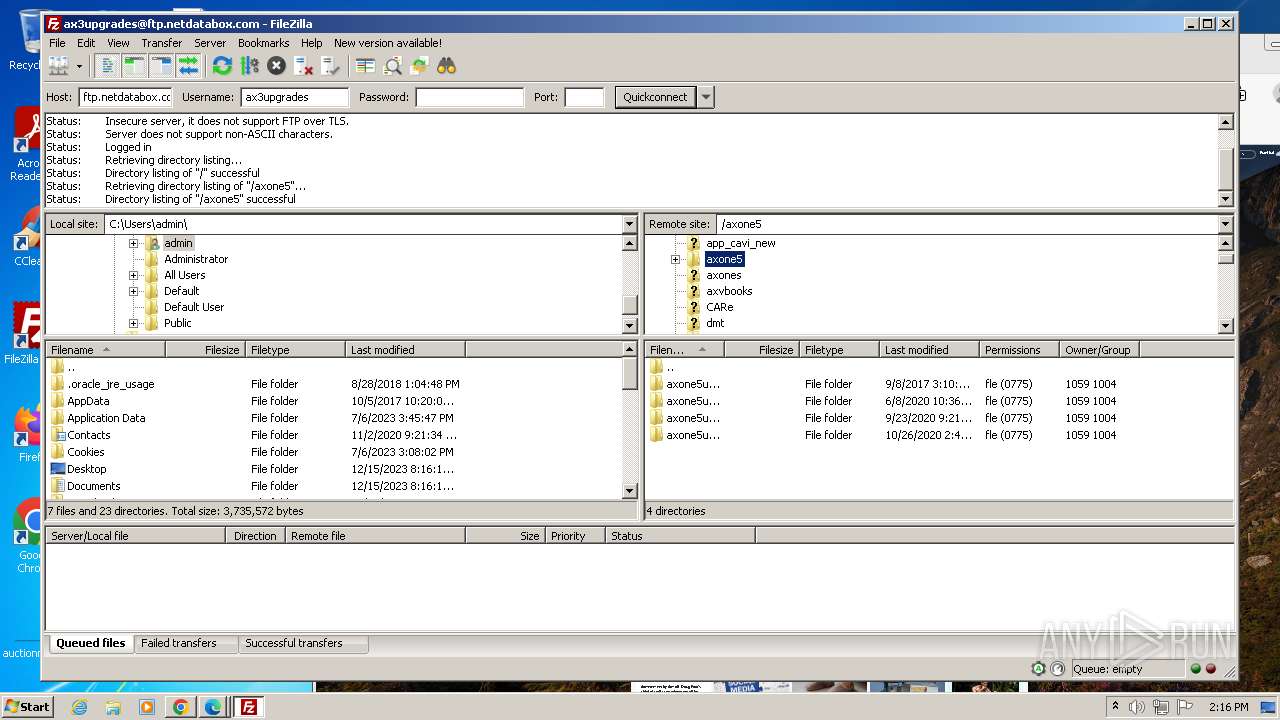Expand the axone5 remote folder
Screen dimensions: 1280x720
(x=675, y=259)
